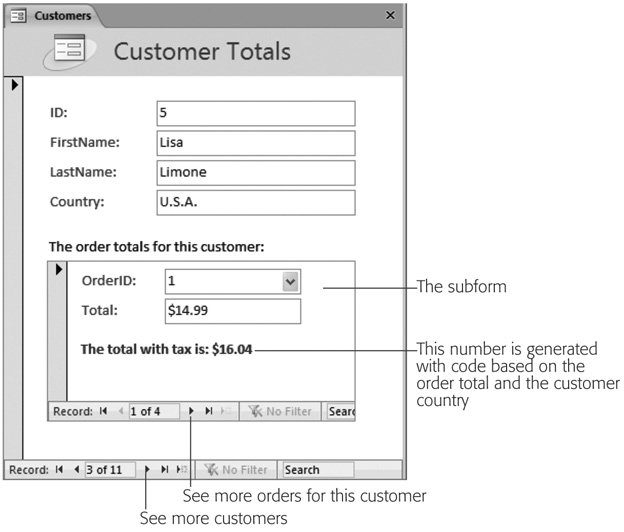The image size is (624, 532).
Task: Click the form logo beside Customer Totals title
Action: click(69, 51)
